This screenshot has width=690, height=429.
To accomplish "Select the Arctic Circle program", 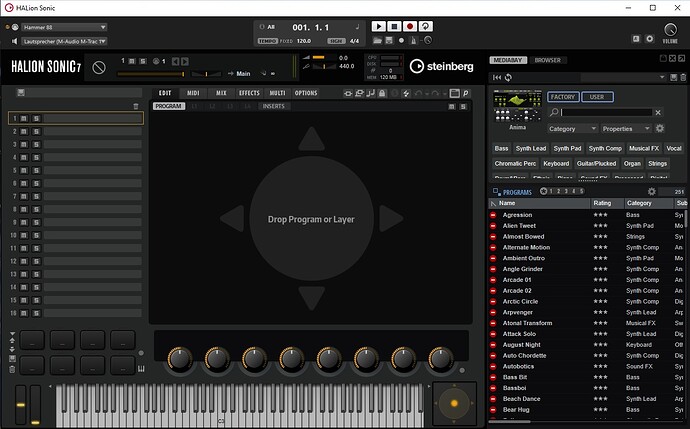I will [521, 301].
